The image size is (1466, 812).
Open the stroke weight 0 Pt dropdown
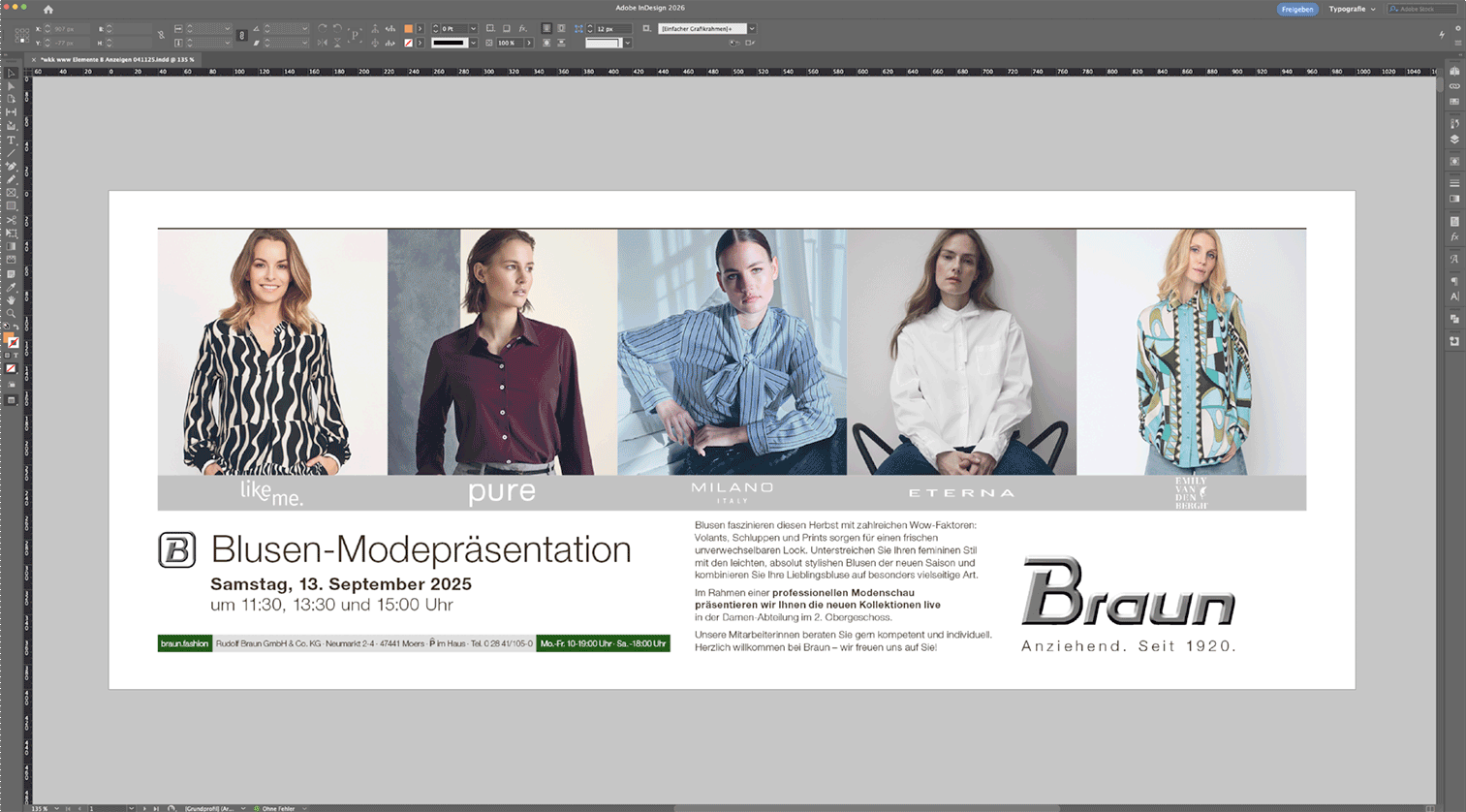[x=473, y=29]
